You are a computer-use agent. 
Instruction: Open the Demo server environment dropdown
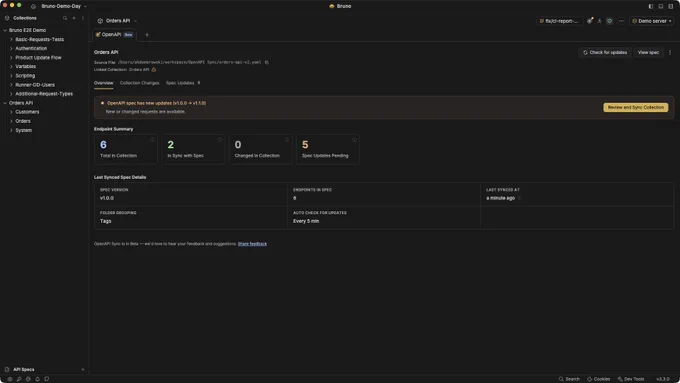tap(652, 21)
